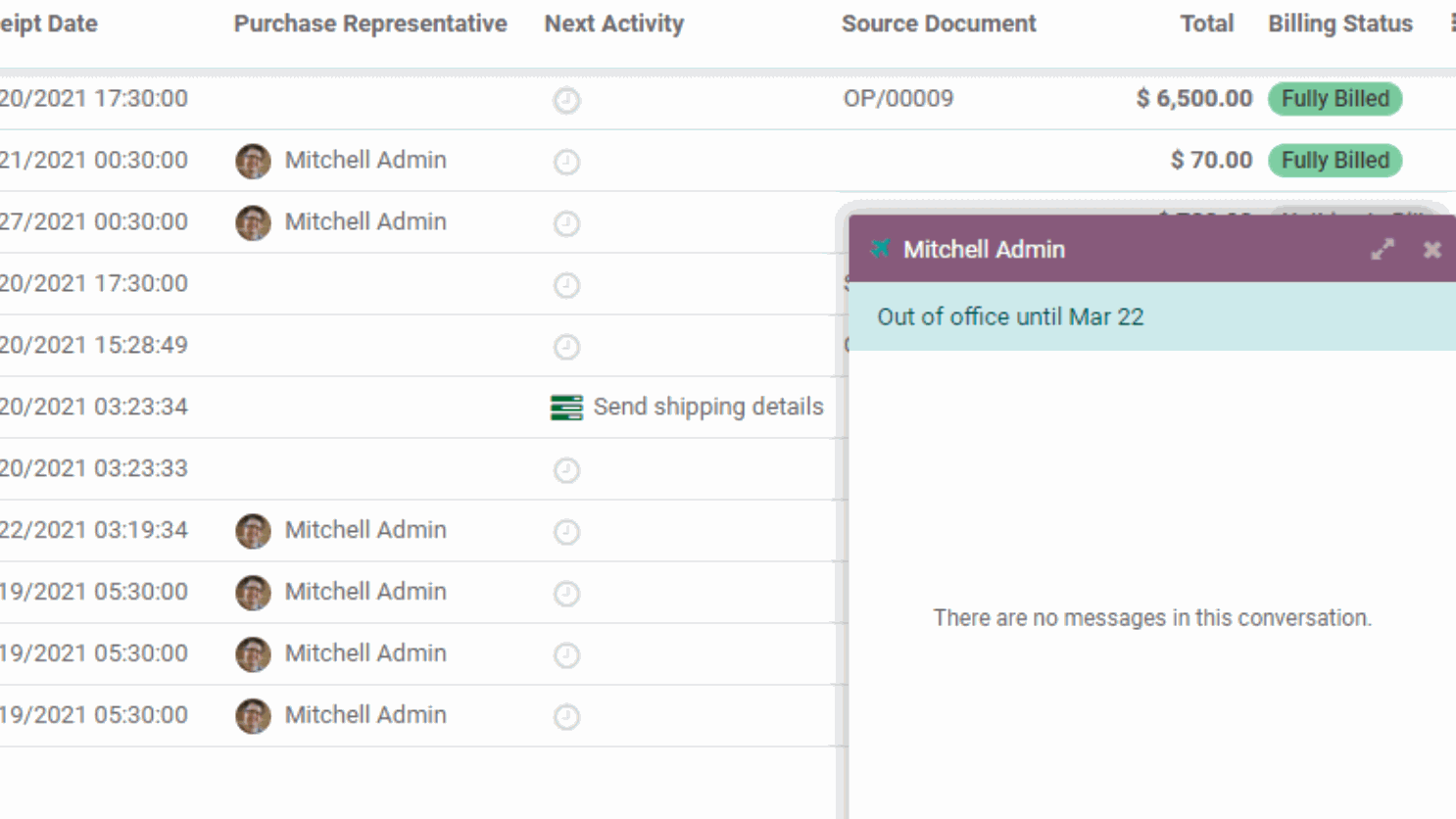Click the activity clock in the 20/2021 03:23:33 row
The width and height of the screenshot is (1456, 819).
[x=566, y=470]
